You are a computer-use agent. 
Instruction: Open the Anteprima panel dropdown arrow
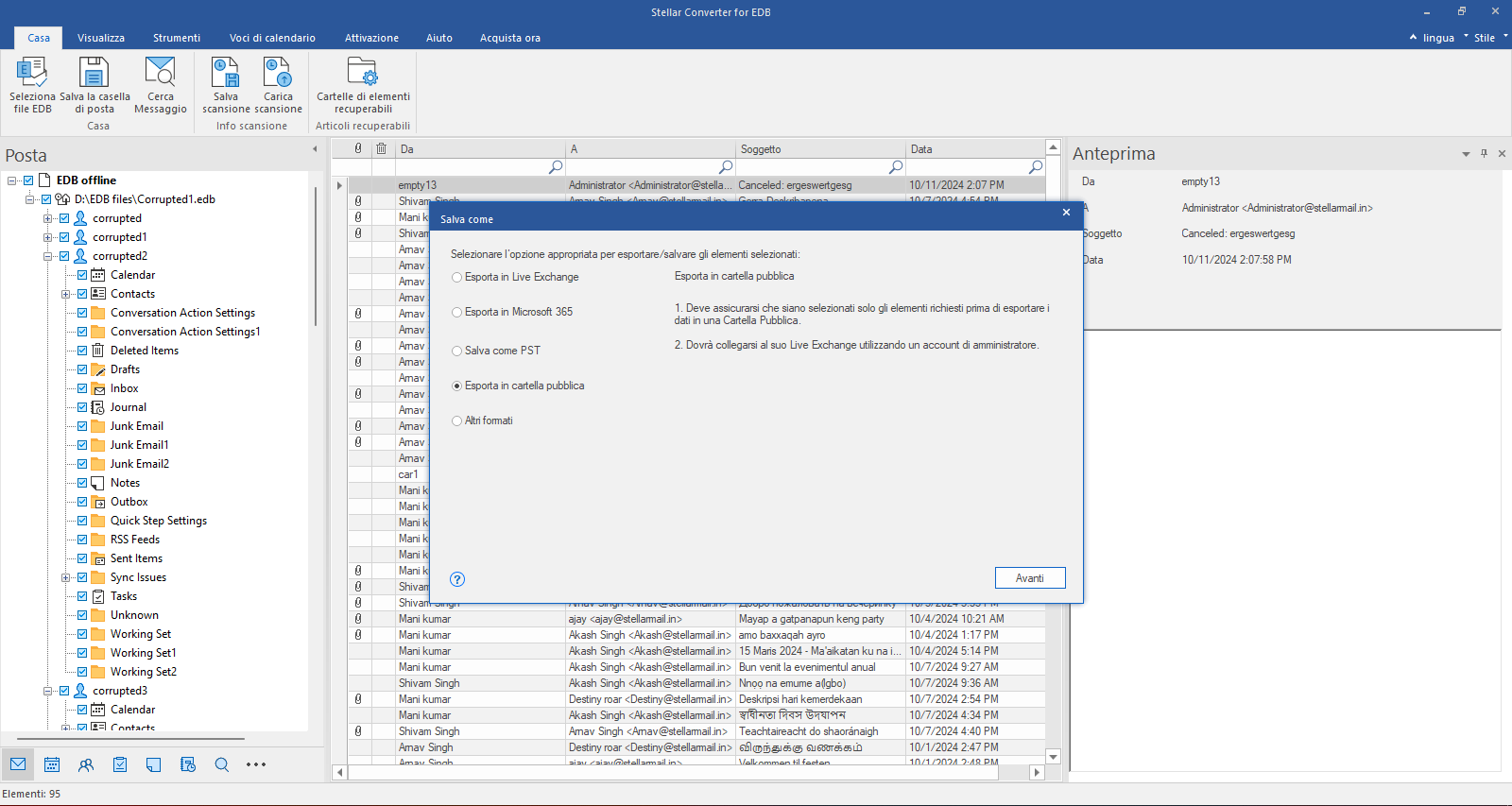click(1466, 154)
